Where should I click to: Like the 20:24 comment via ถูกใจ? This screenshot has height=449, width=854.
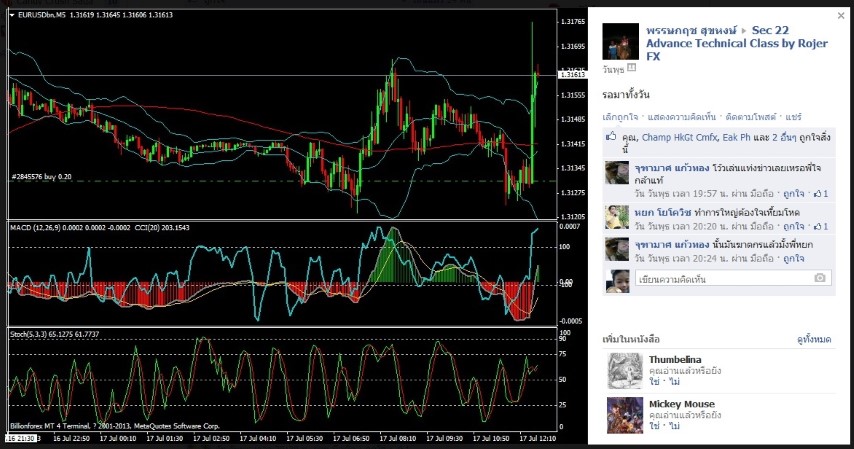794,258
